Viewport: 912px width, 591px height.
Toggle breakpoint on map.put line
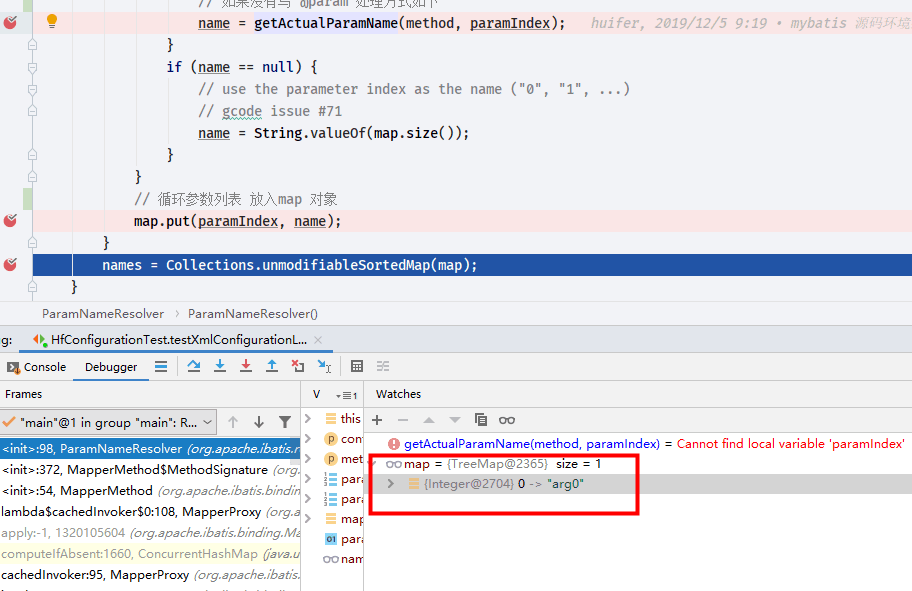10,220
